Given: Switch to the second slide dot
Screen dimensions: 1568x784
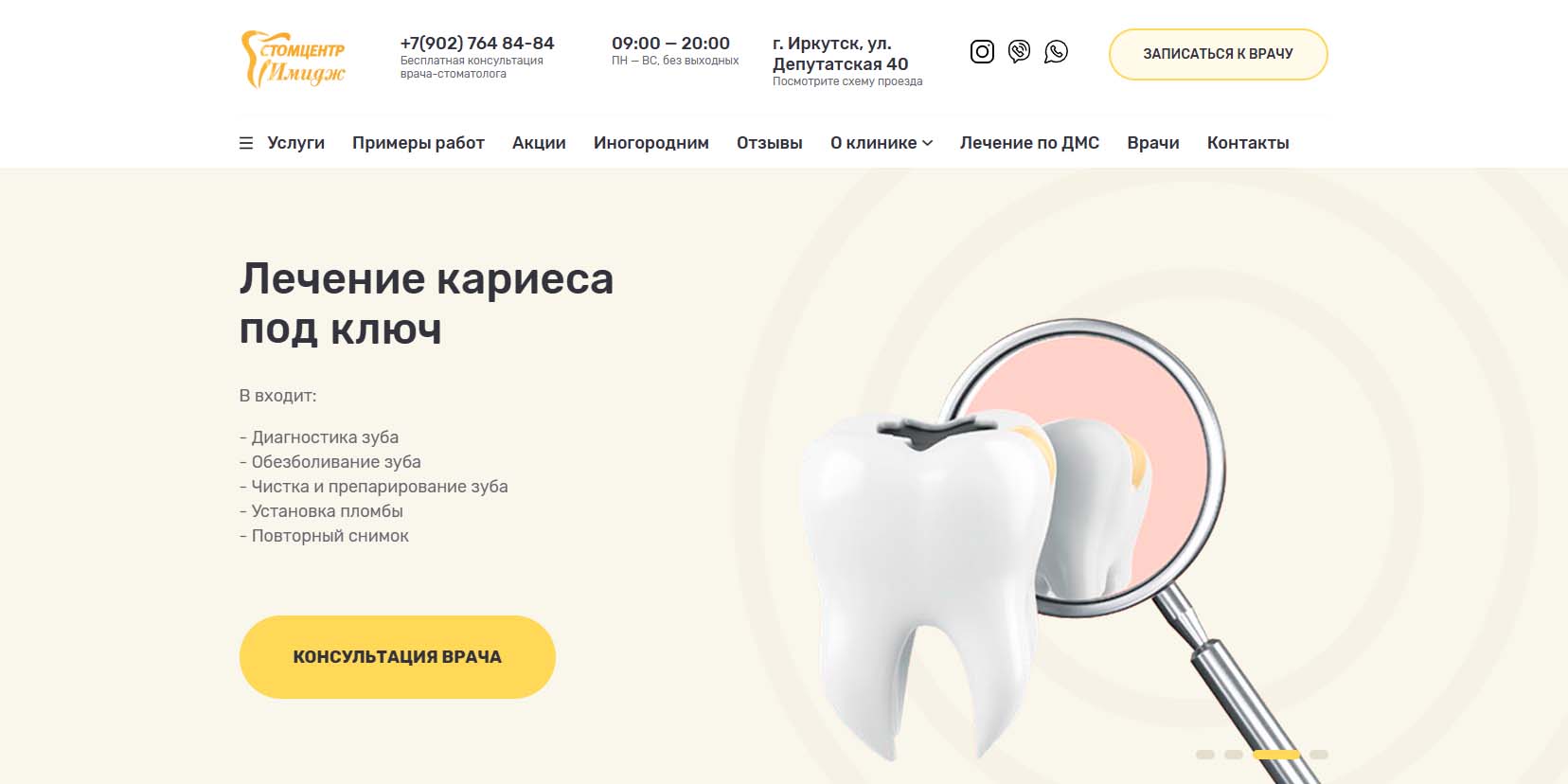Looking at the screenshot, I should (1234, 755).
